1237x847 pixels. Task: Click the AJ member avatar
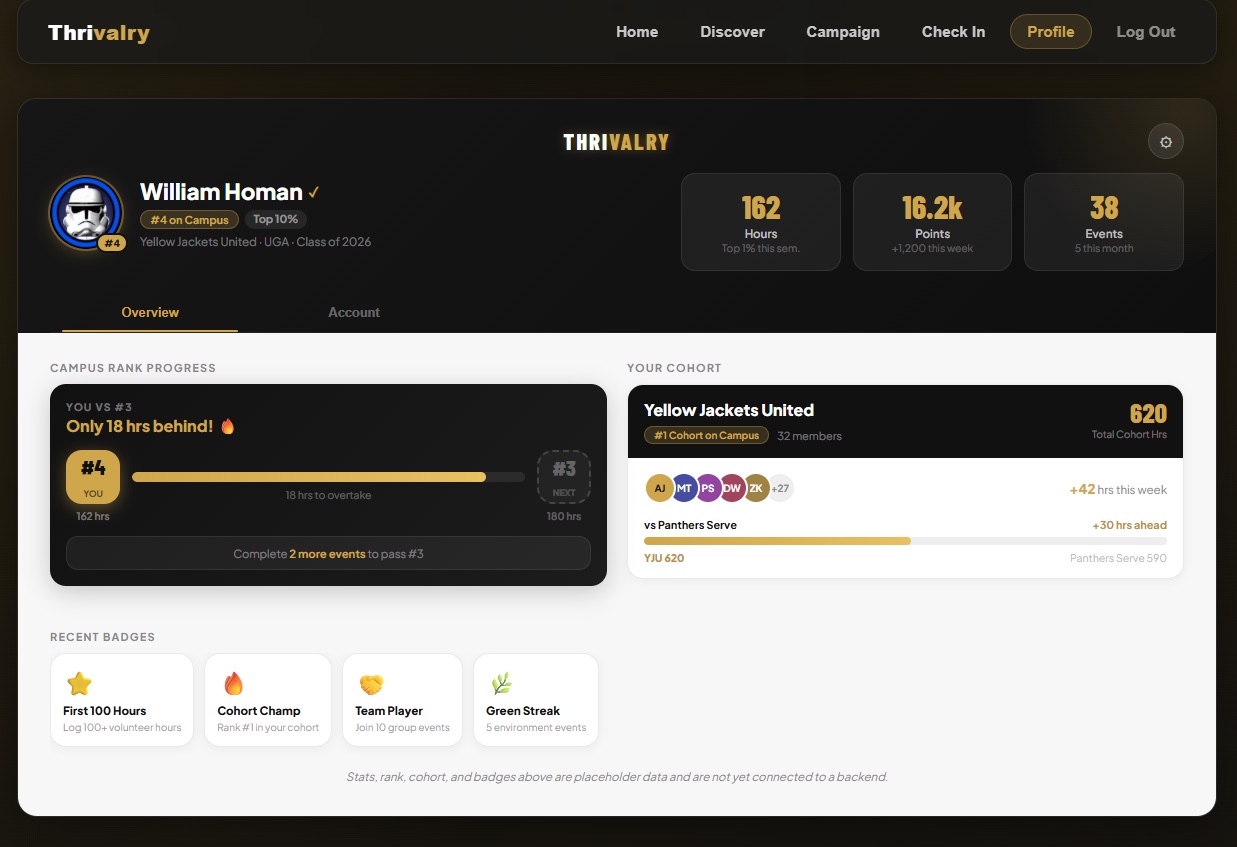660,488
